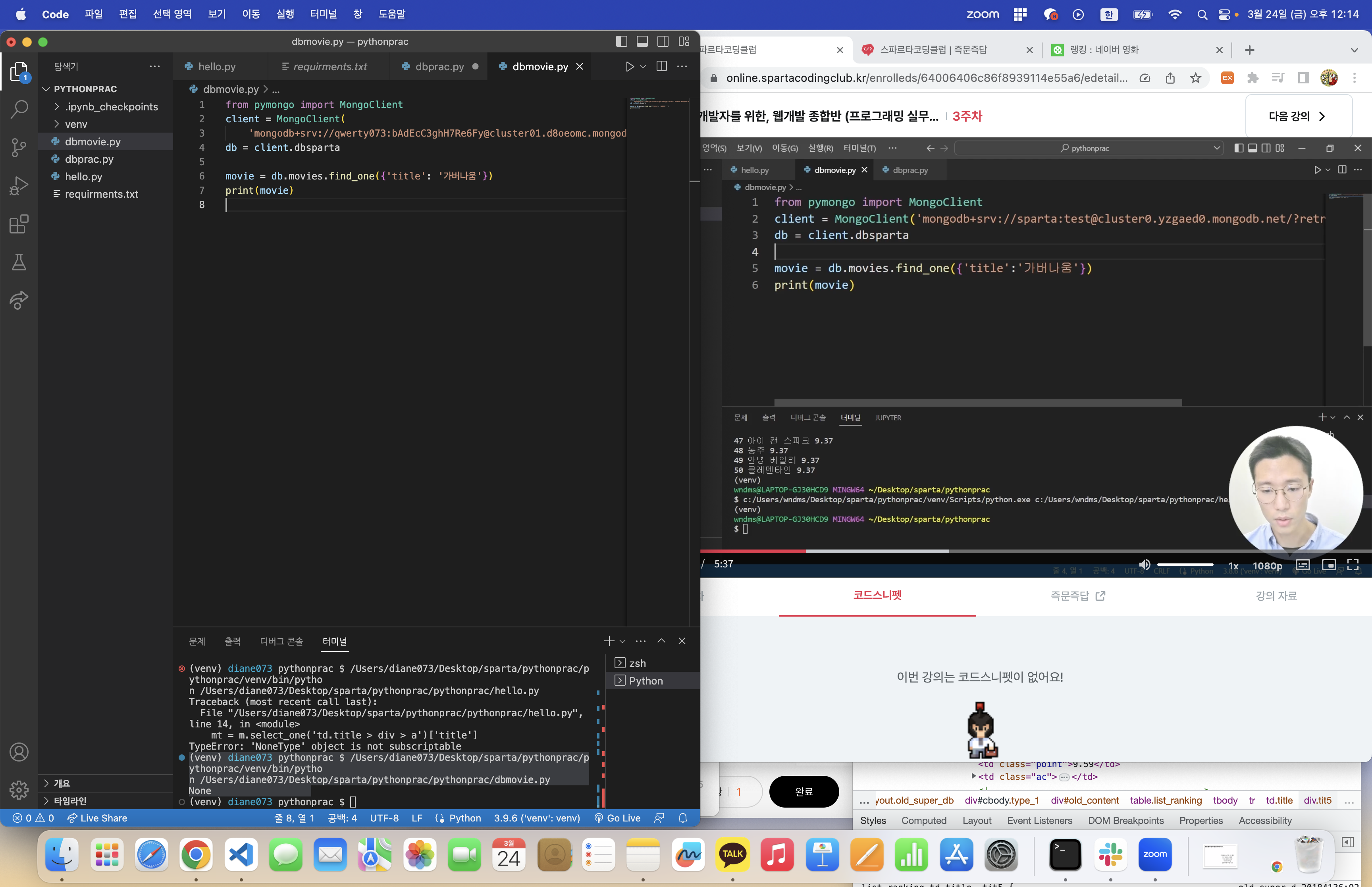
Task: Open the Manage gear in activity bar
Action: (19, 790)
